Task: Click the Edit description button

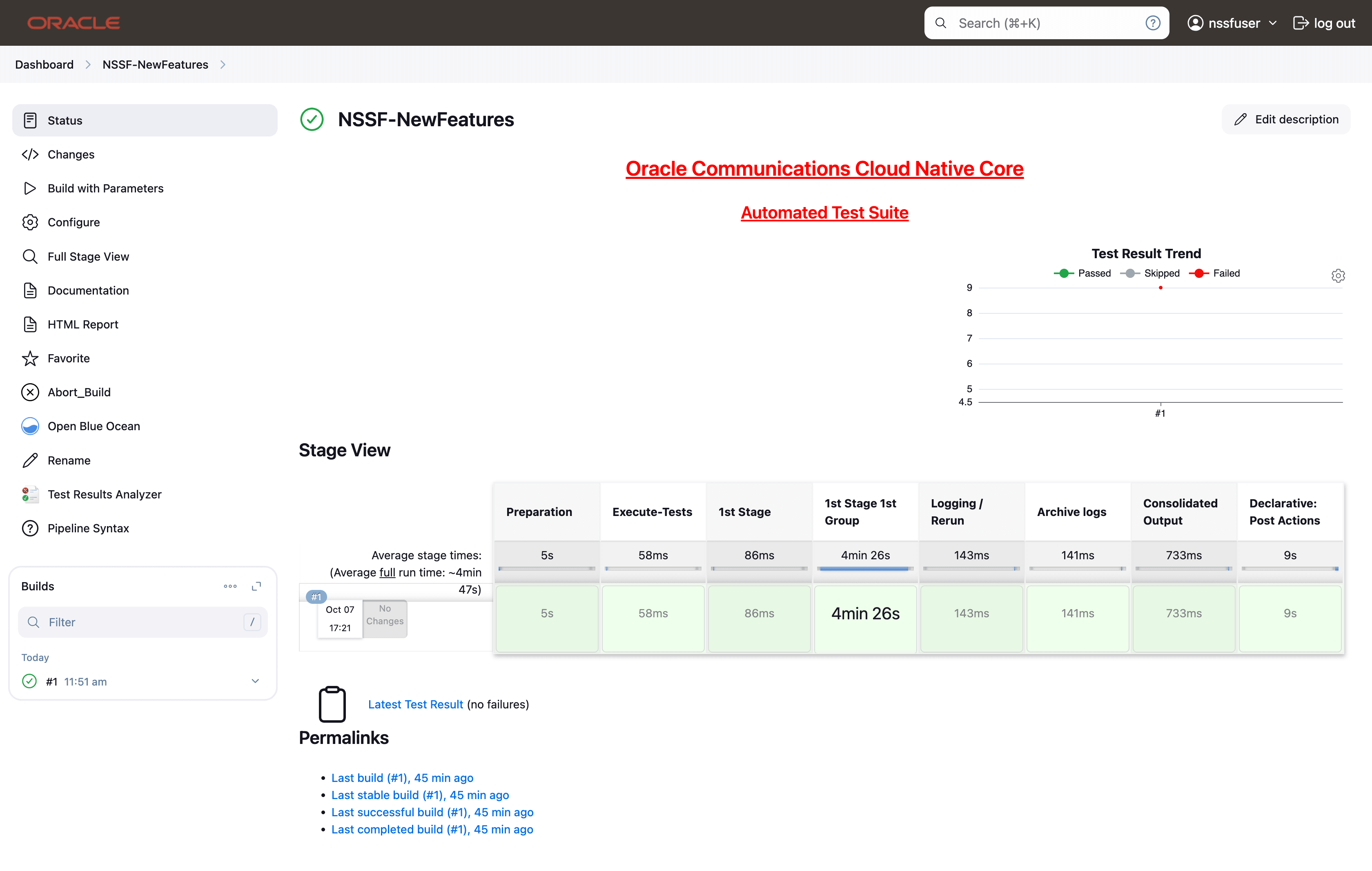Action: pyautogui.click(x=1285, y=120)
